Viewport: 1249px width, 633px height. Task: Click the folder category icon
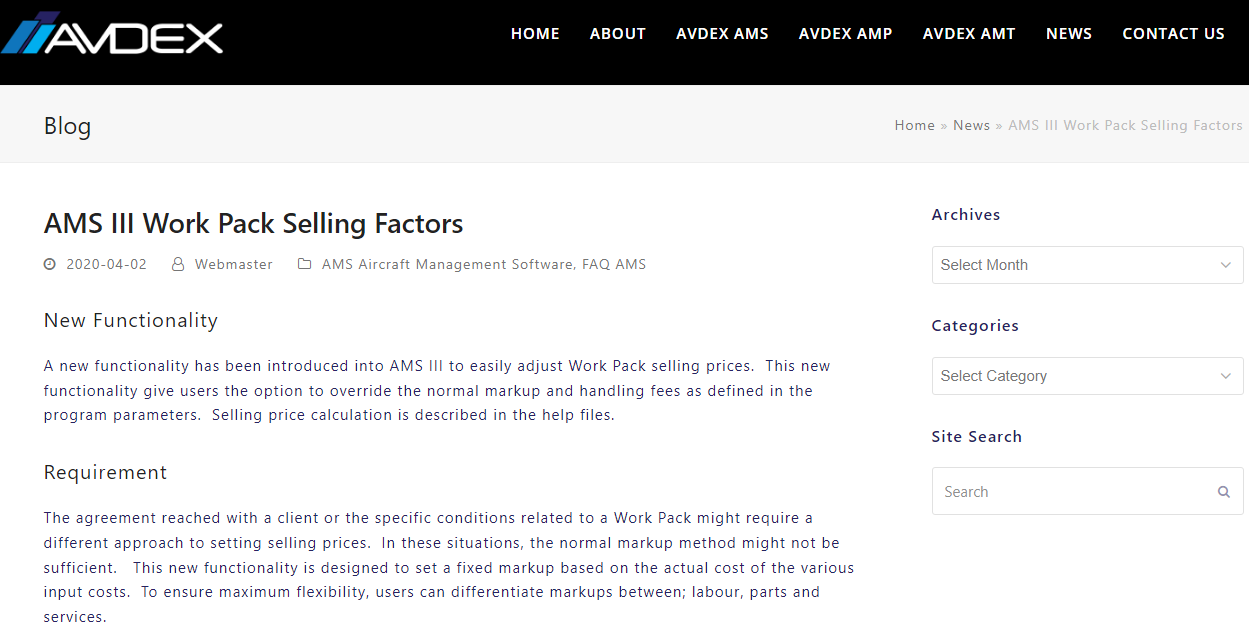305,265
